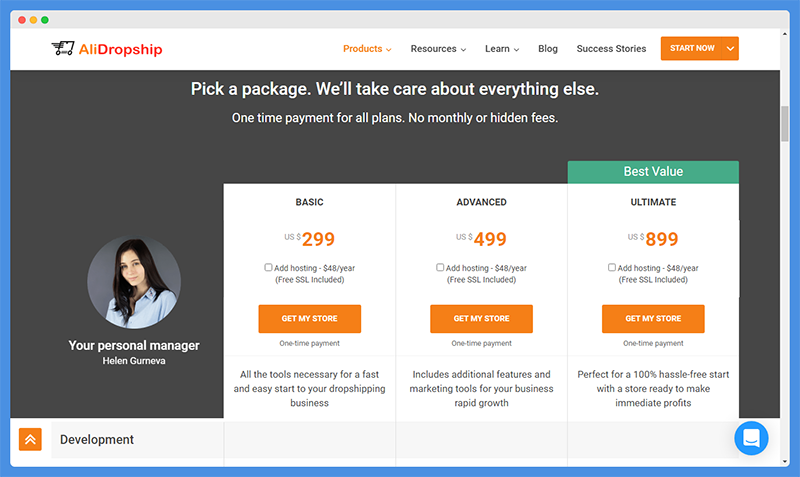Viewport: 800px width, 477px height.
Task: Go to the Blog page
Action: [x=547, y=48]
